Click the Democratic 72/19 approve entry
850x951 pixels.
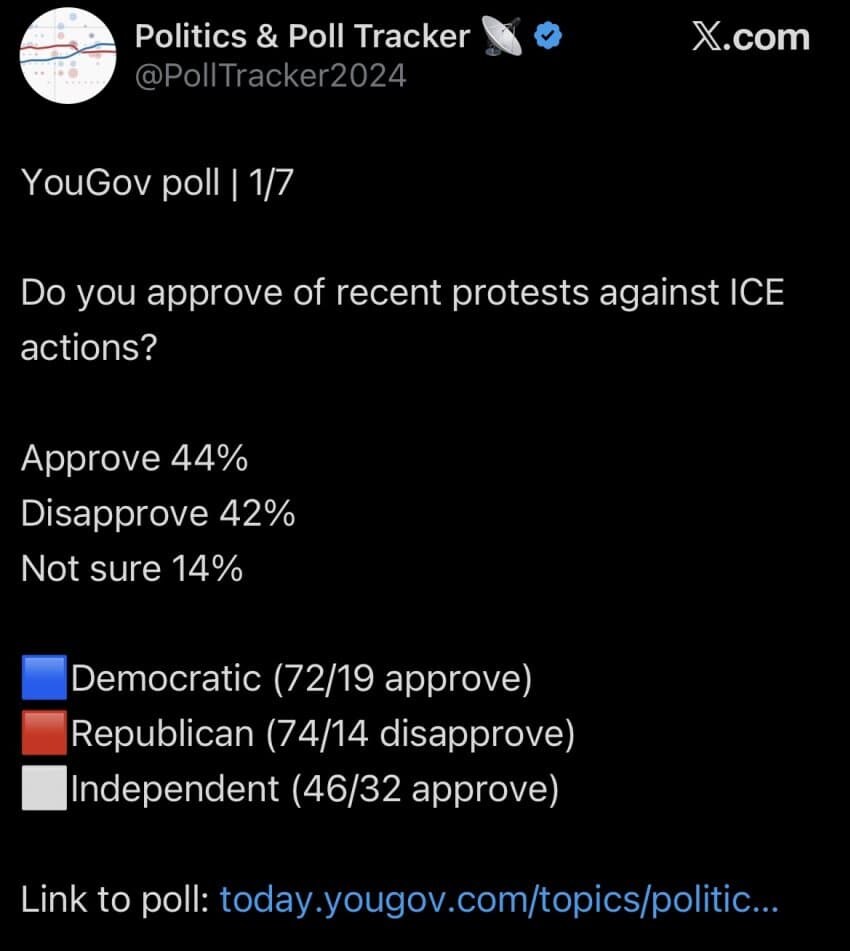point(300,678)
